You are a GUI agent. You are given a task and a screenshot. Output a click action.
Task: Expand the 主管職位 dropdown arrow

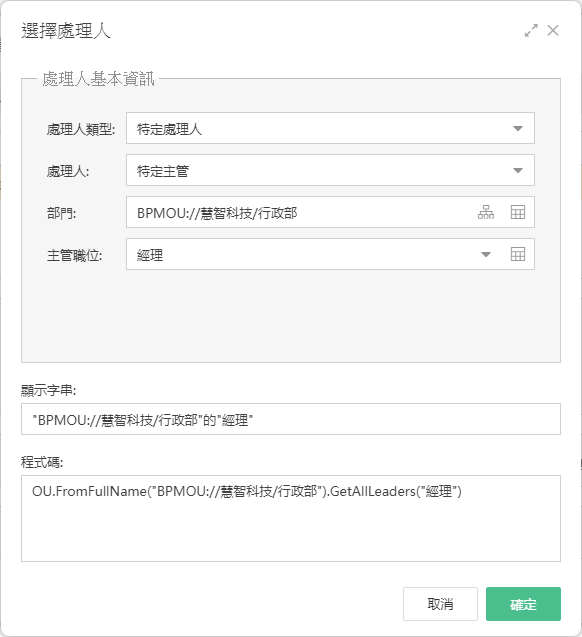pyautogui.click(x=486, y=254)
